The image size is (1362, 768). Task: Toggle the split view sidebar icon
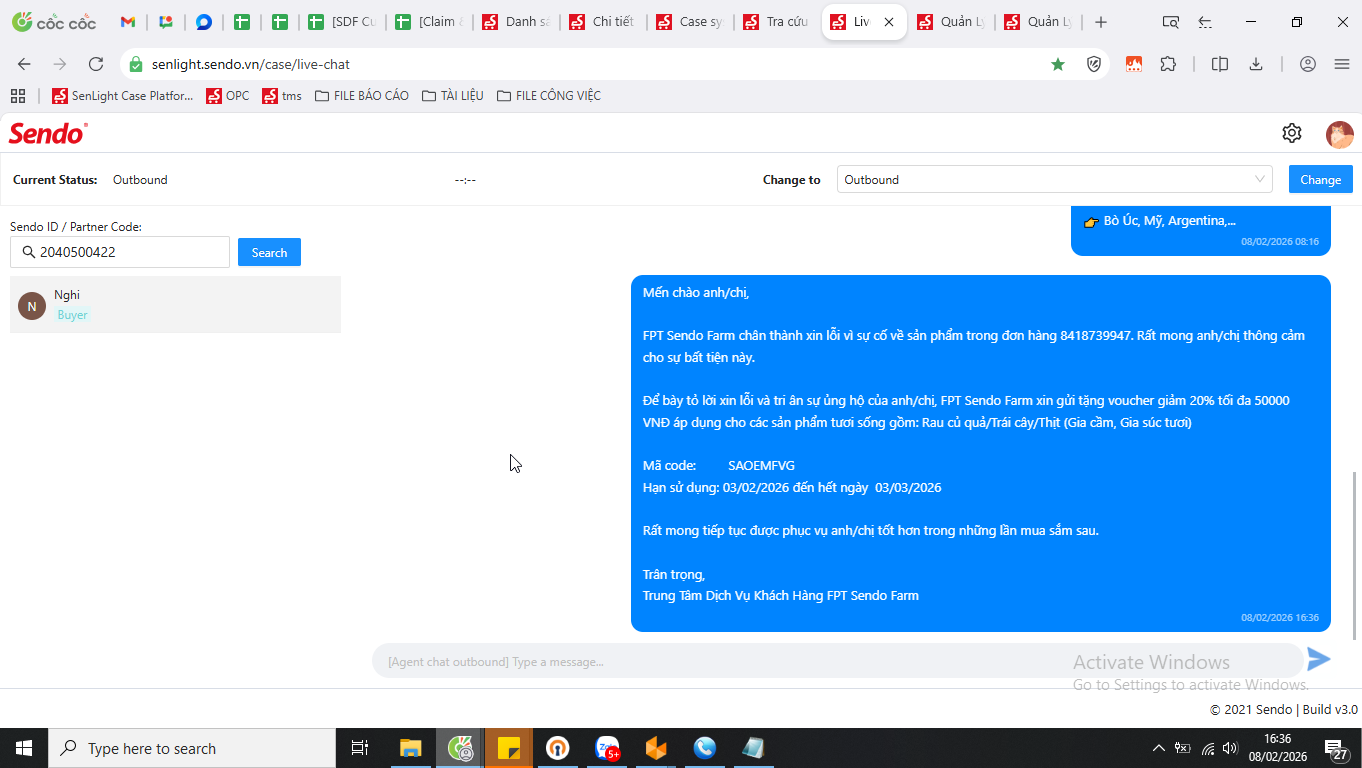1219,64
